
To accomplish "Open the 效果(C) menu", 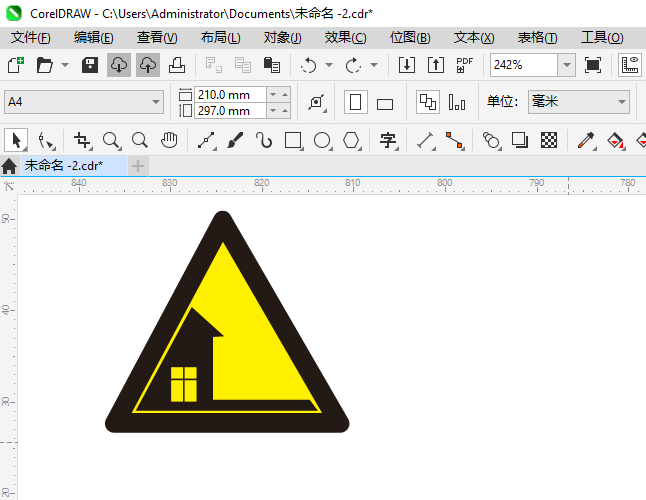I will click(x=345, y=37).
